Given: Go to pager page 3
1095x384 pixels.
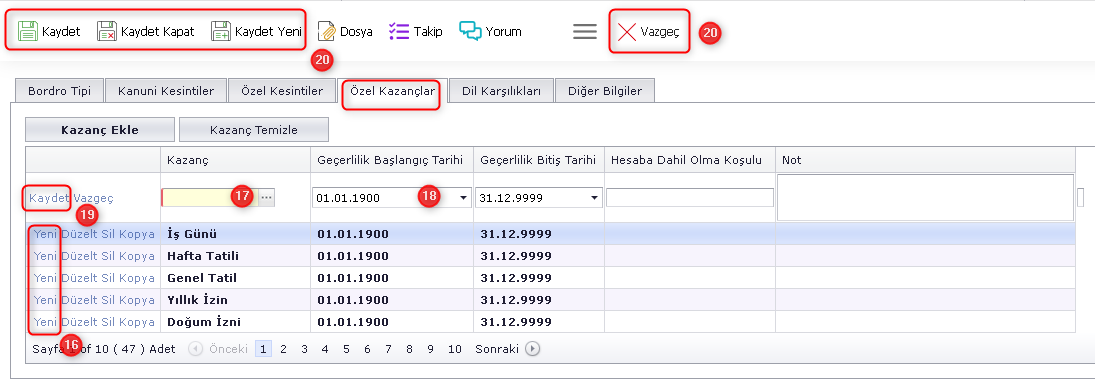Looking at the screenshot, I should point(304,348).
